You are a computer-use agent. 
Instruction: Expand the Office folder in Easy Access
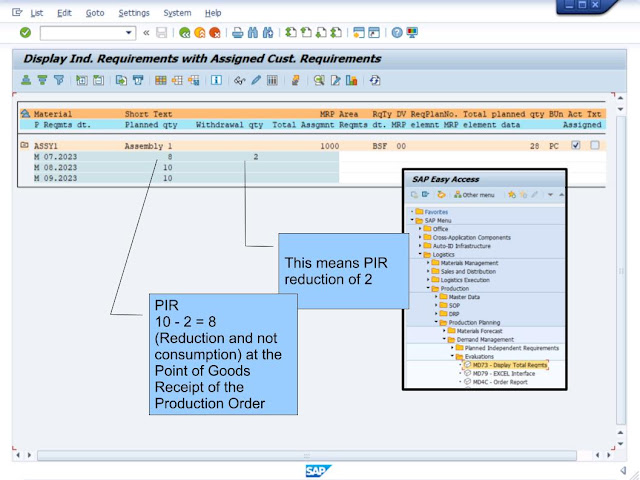click(x=420, y=229)
